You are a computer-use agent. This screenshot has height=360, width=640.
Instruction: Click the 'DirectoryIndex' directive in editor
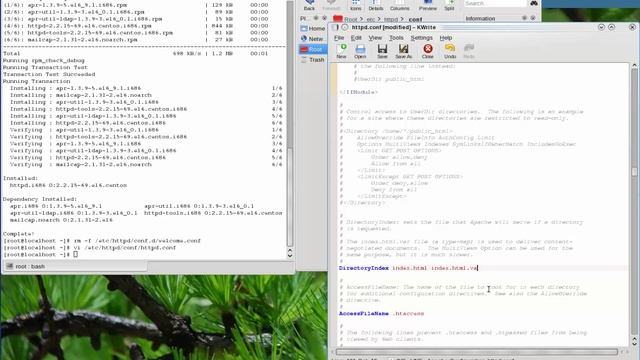coord(364,268)
